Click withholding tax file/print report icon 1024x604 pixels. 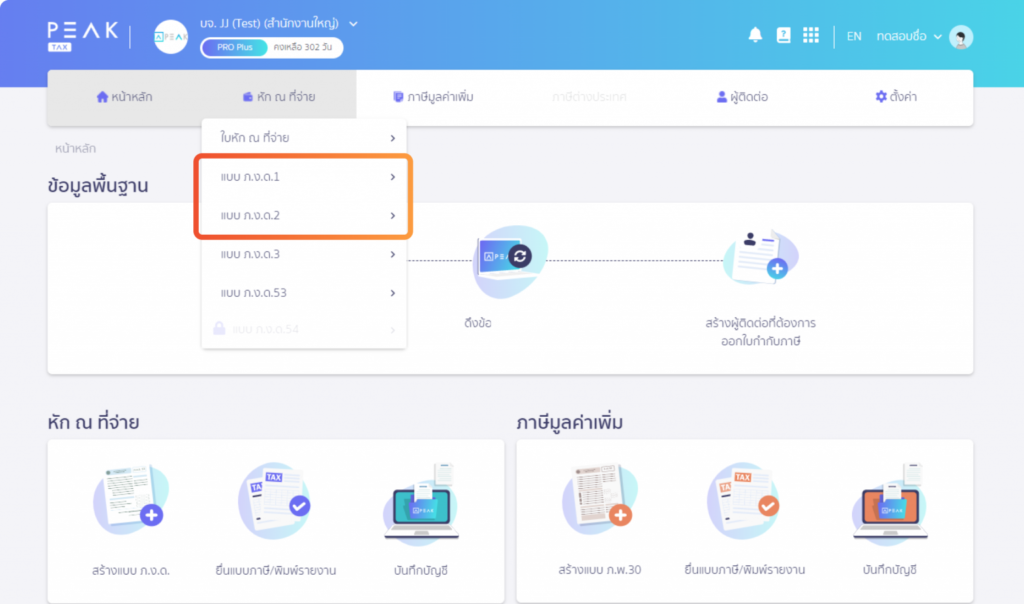[x=274, y=499]
